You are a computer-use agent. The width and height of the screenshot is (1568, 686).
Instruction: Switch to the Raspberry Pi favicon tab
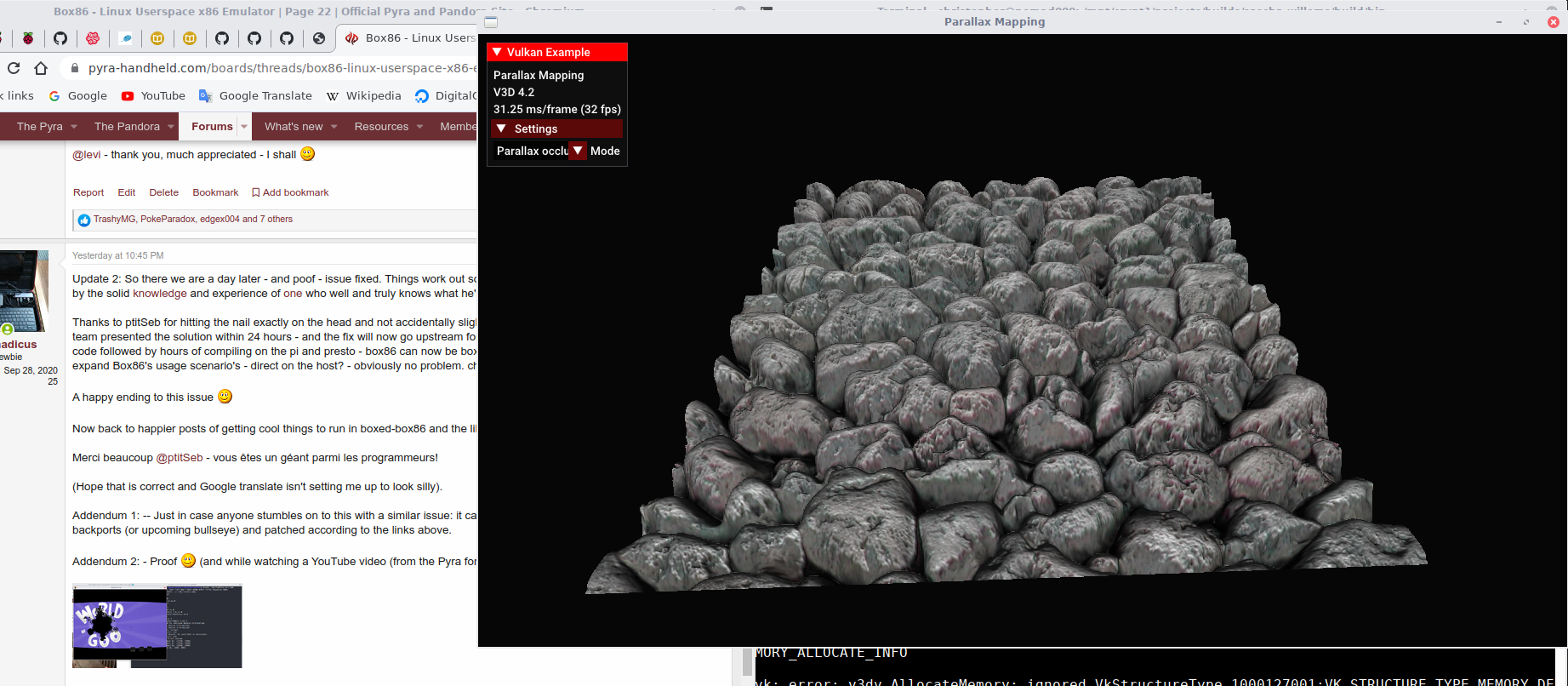(28, 38)
